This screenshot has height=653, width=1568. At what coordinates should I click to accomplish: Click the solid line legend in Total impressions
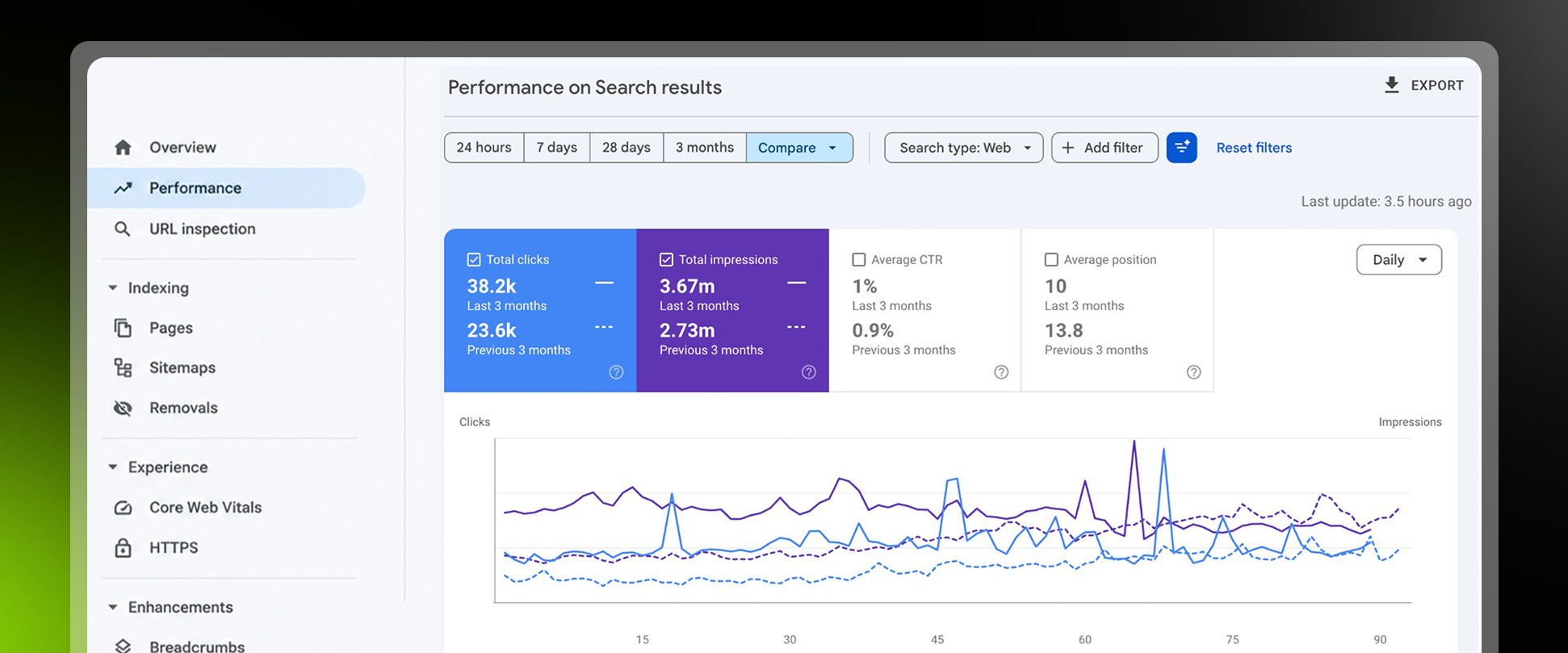[797, 283]
